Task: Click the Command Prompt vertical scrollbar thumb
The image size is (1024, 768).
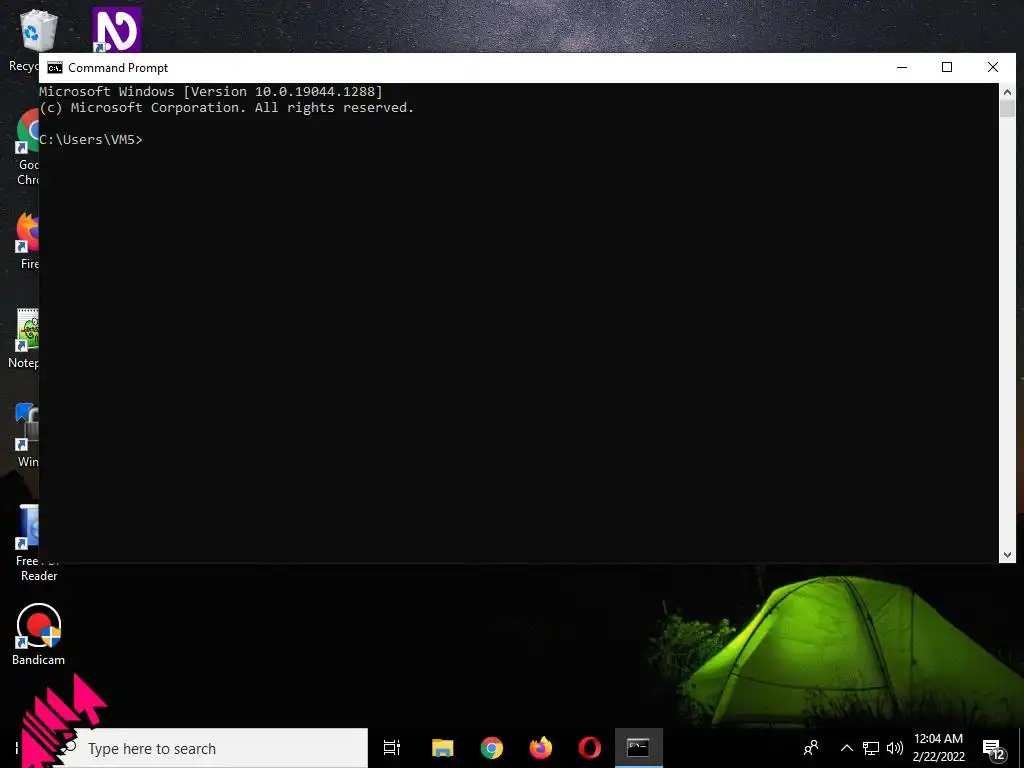Action: (x=1007, y=108)
